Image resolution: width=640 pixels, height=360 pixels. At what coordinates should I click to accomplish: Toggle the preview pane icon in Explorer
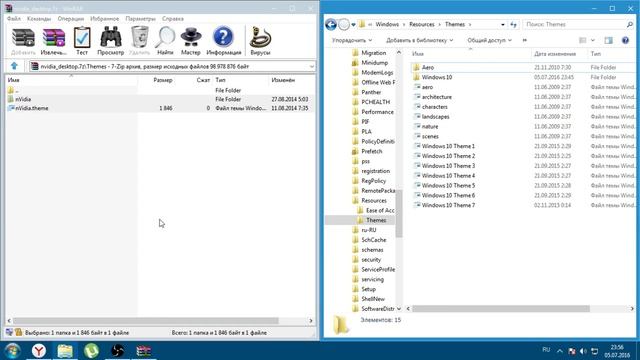[x=608, y=40]
